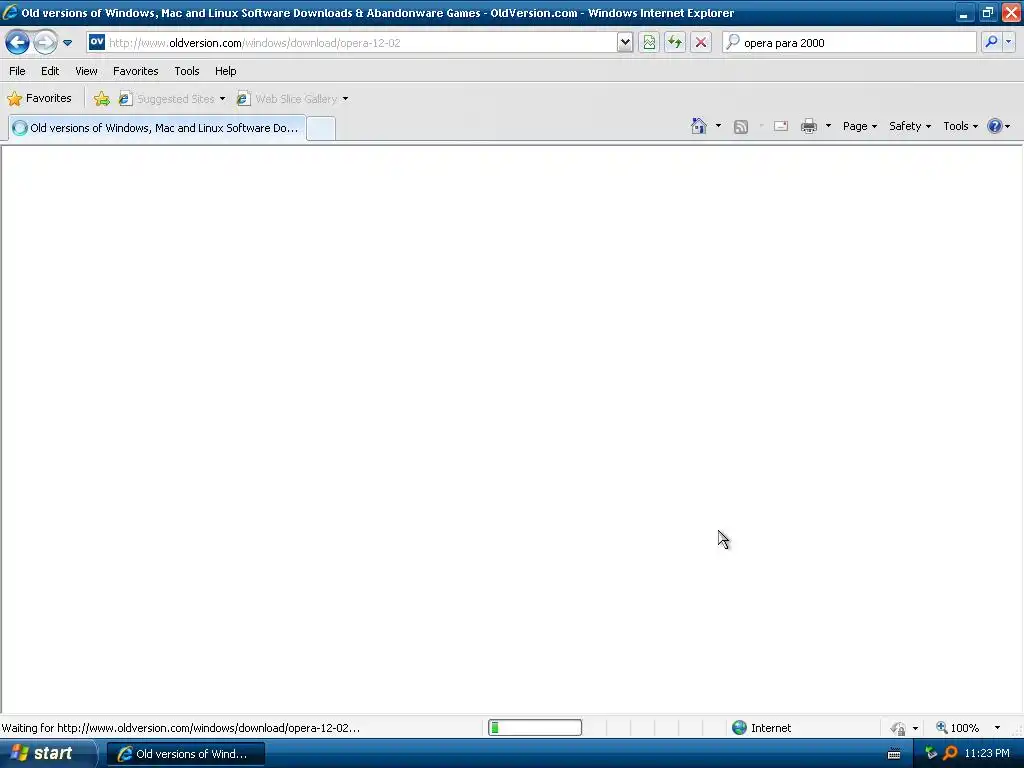The width and height of the screenshot is (1024, 768).
Task: Go back with the Back arrow button
Action: tap(17, 43)
